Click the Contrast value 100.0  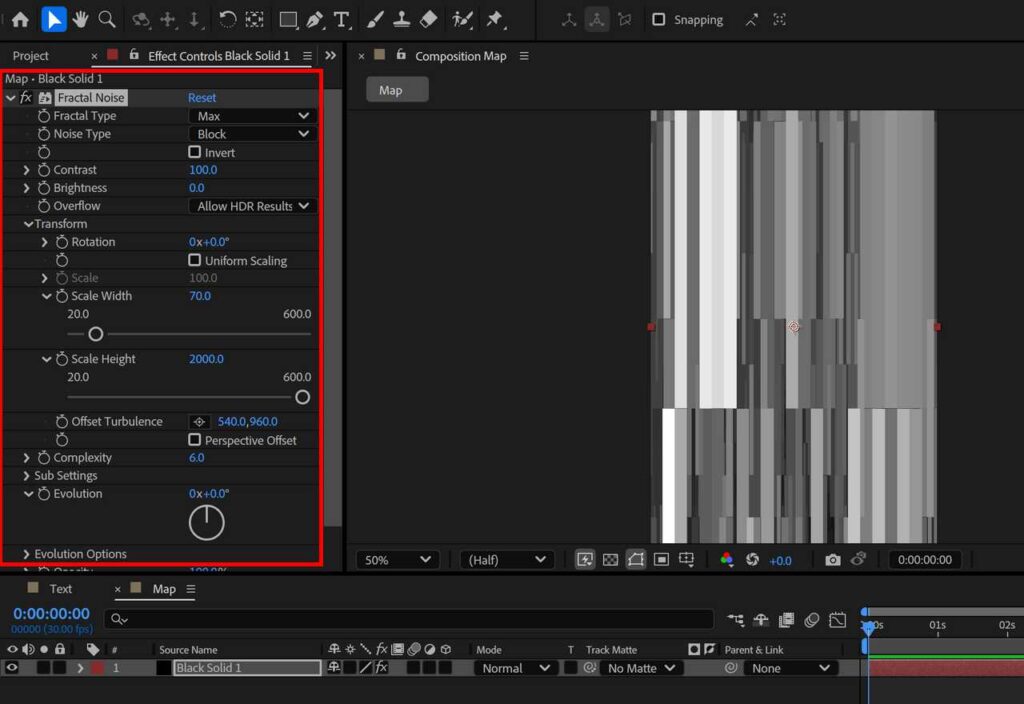[x=203, y=170]
